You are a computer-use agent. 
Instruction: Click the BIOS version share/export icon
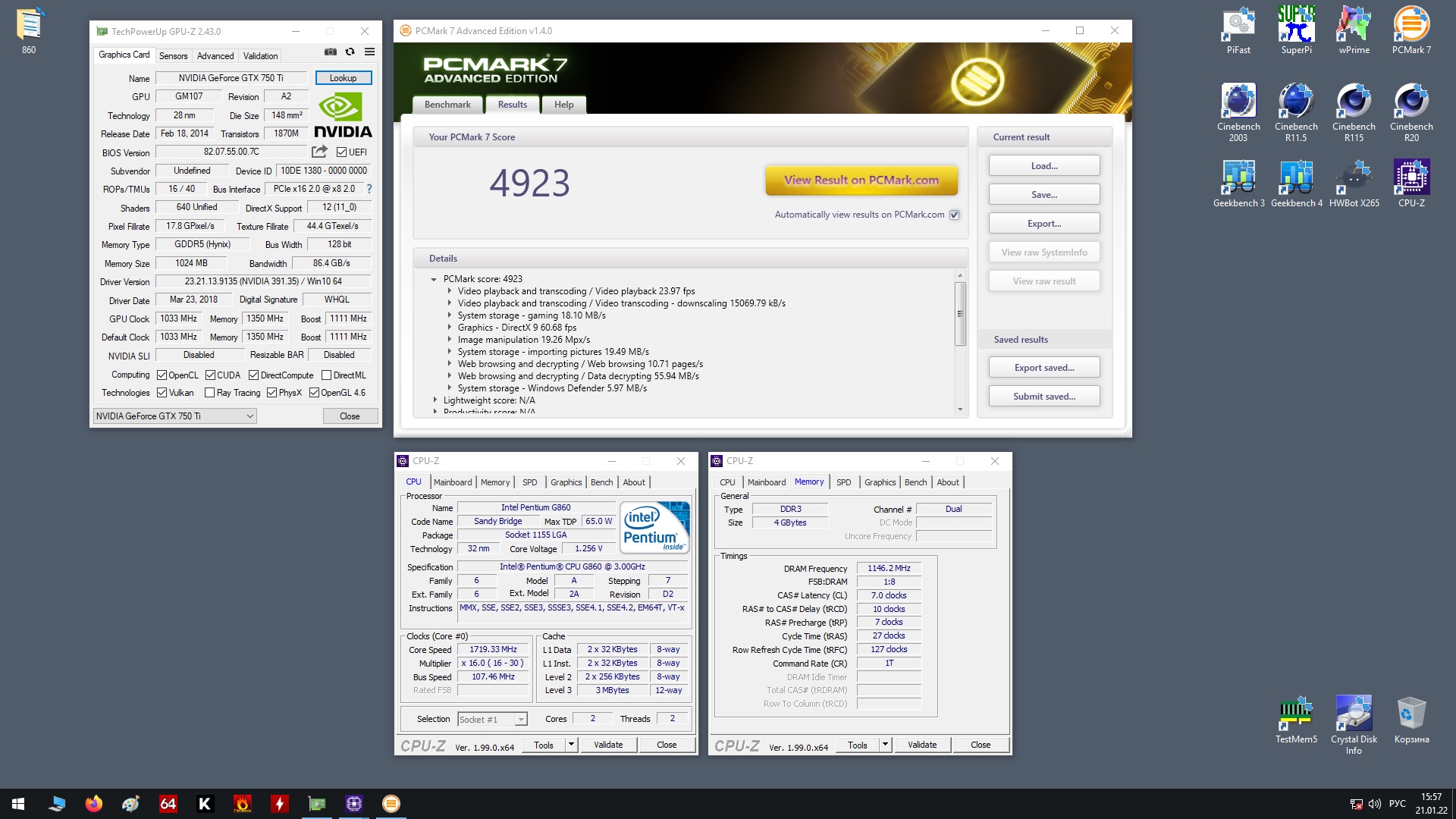[x=319, y=152]
